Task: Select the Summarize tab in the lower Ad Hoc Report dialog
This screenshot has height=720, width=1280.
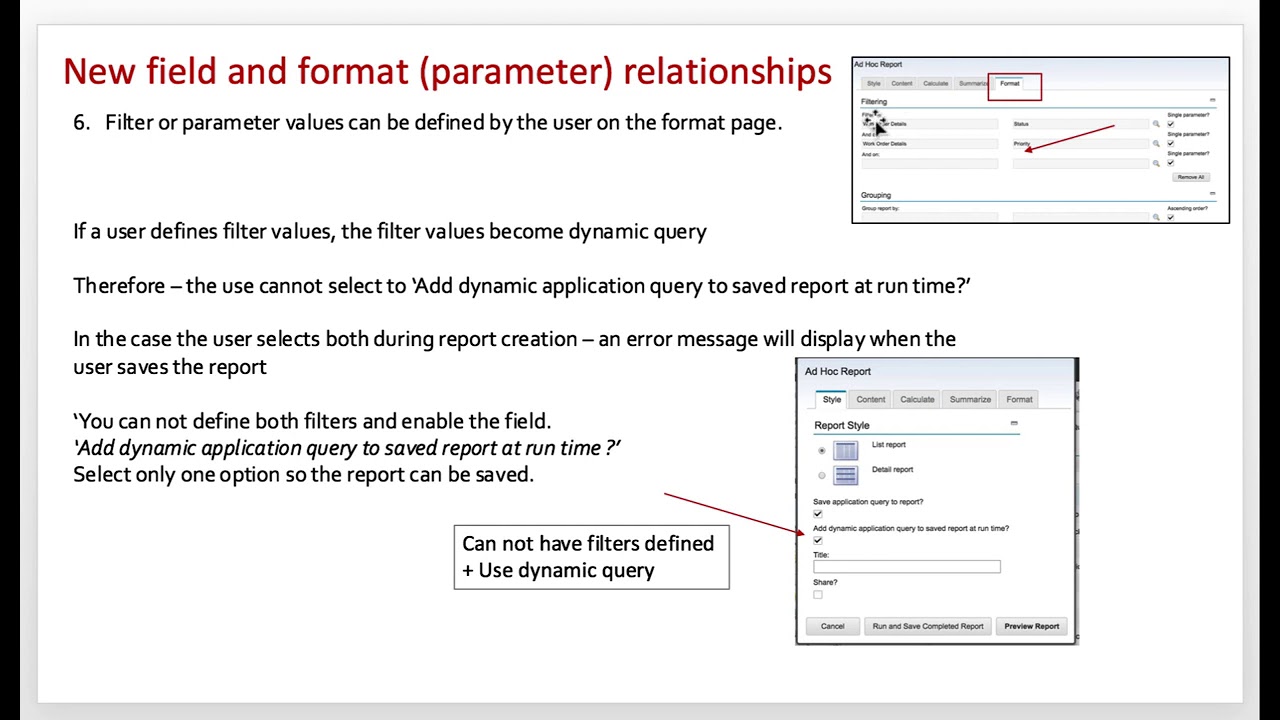Action: tap(970, 399)
